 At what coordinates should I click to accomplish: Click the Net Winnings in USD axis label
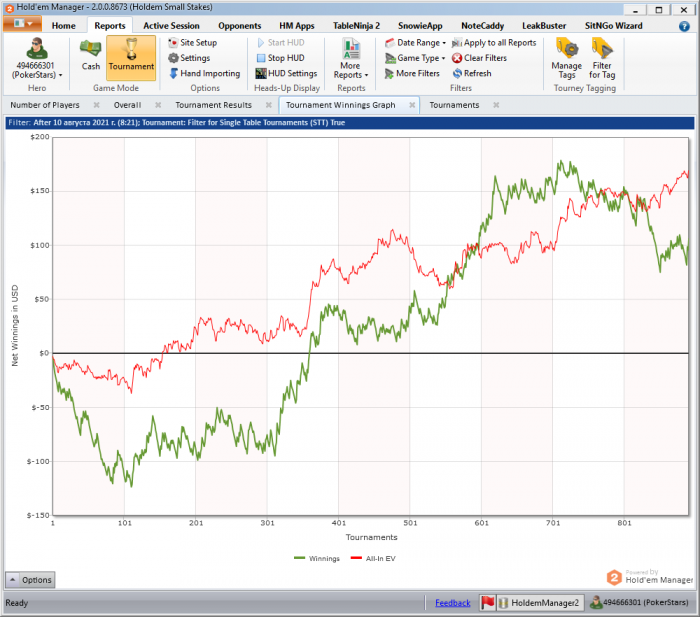click(x=15, y=325)
